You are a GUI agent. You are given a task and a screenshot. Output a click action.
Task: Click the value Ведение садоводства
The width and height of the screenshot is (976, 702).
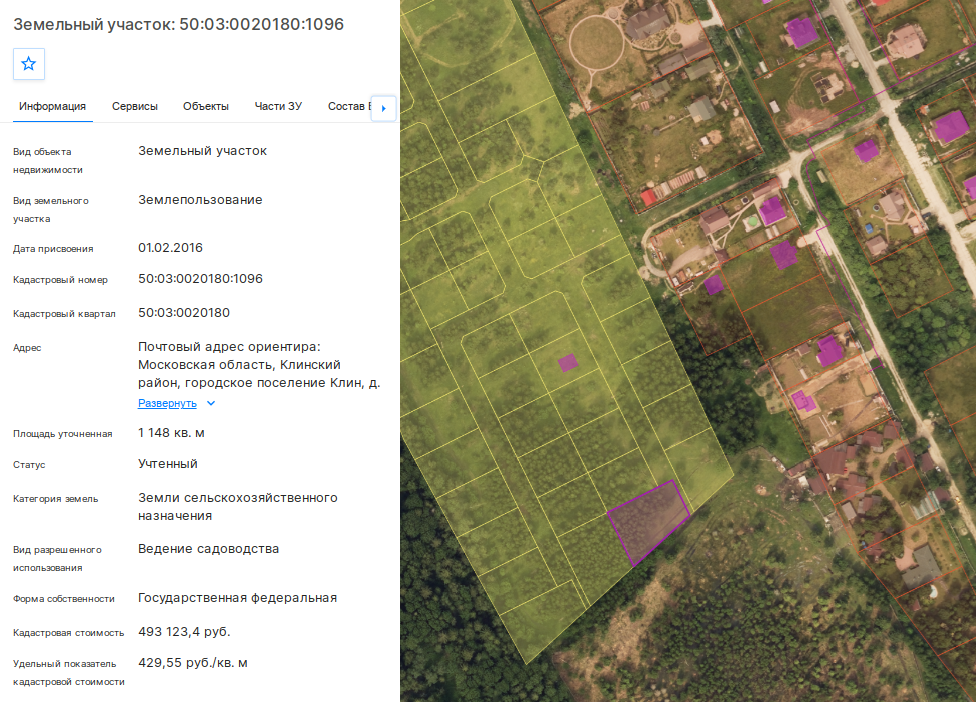pos(209,549)
